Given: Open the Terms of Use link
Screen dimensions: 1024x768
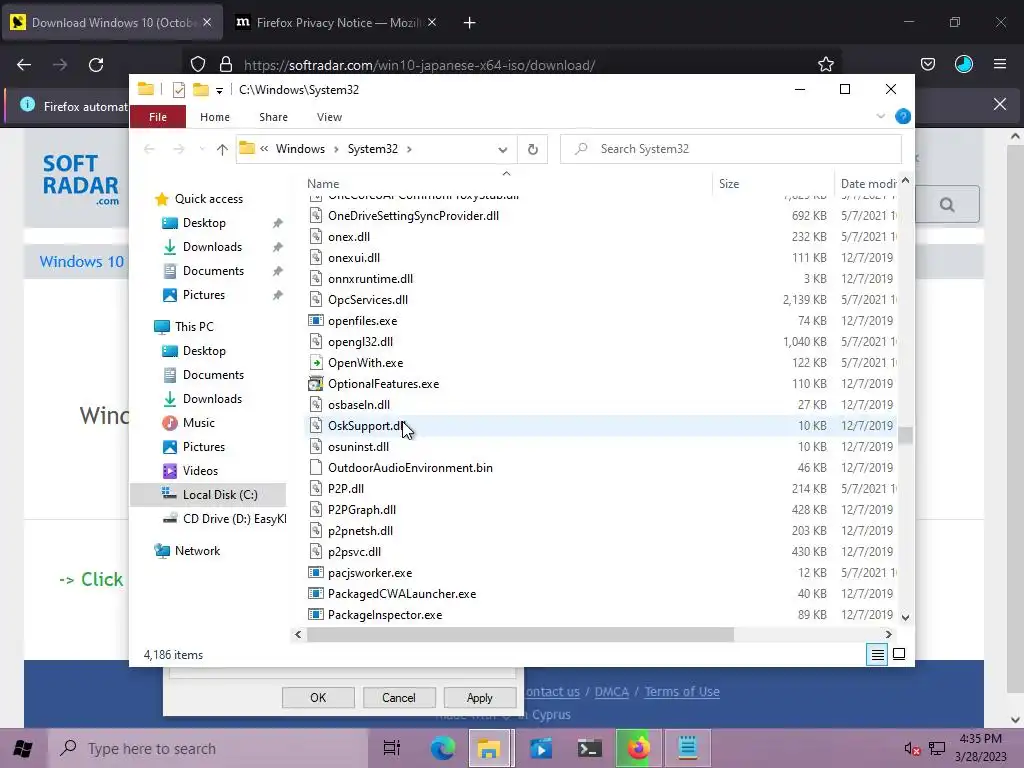Looking at the screenshot, I should coord(682,692).
